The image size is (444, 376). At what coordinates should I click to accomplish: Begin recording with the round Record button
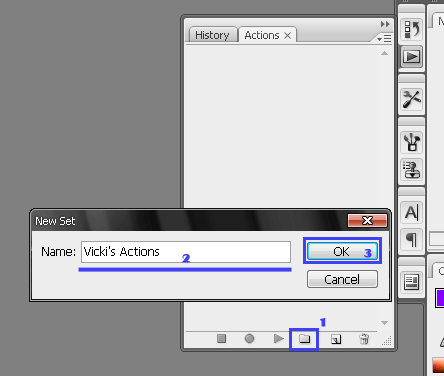[249, 339]
